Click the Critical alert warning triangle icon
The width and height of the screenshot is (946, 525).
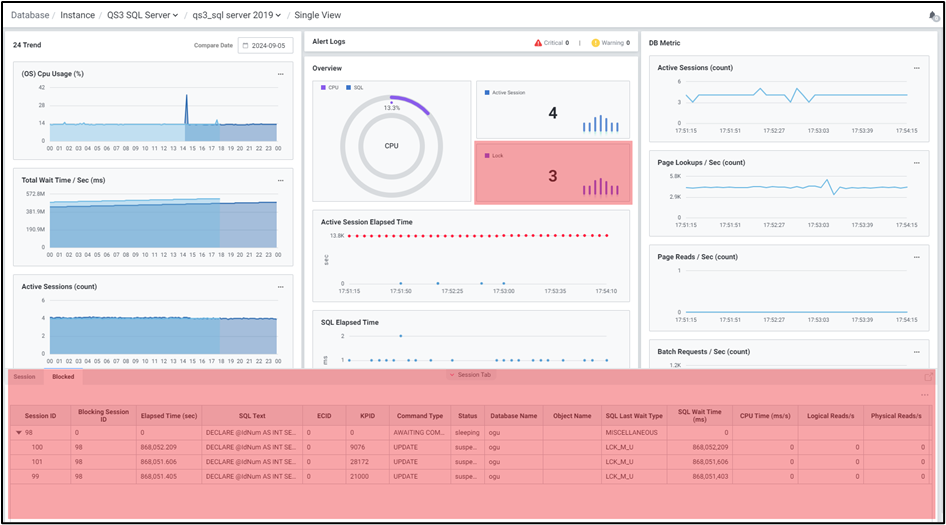[538, 43]
